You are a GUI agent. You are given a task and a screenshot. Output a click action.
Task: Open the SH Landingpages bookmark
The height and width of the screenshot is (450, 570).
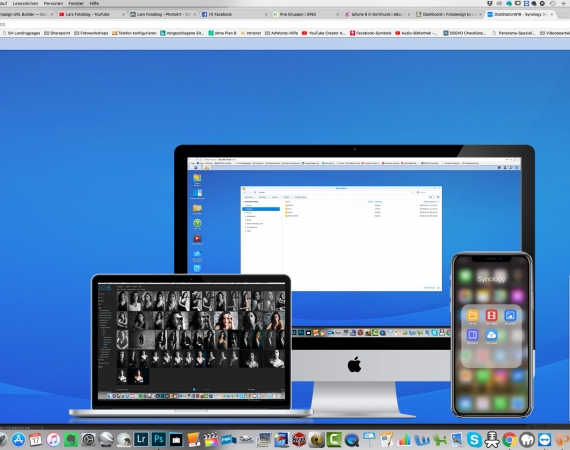[21, 33]
